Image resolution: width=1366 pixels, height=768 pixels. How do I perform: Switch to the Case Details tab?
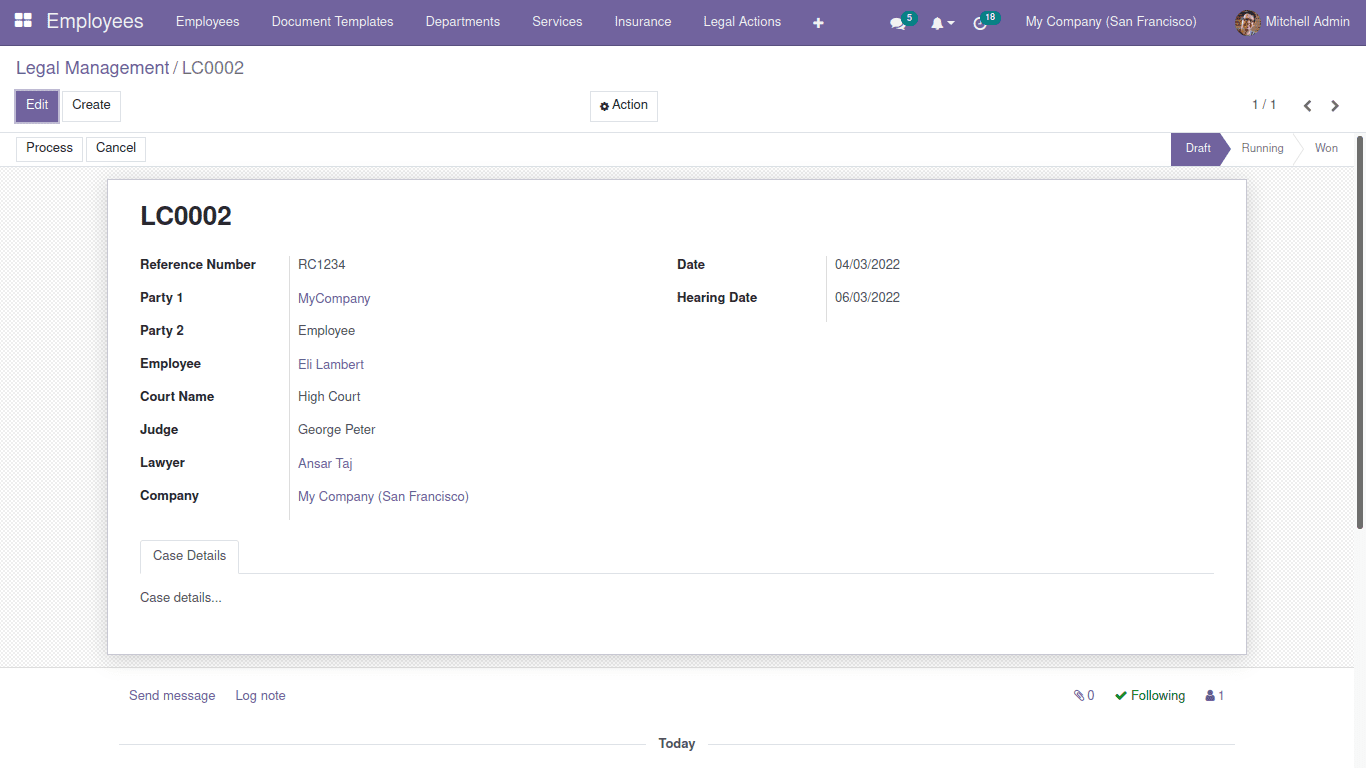[x=189, y=556]
